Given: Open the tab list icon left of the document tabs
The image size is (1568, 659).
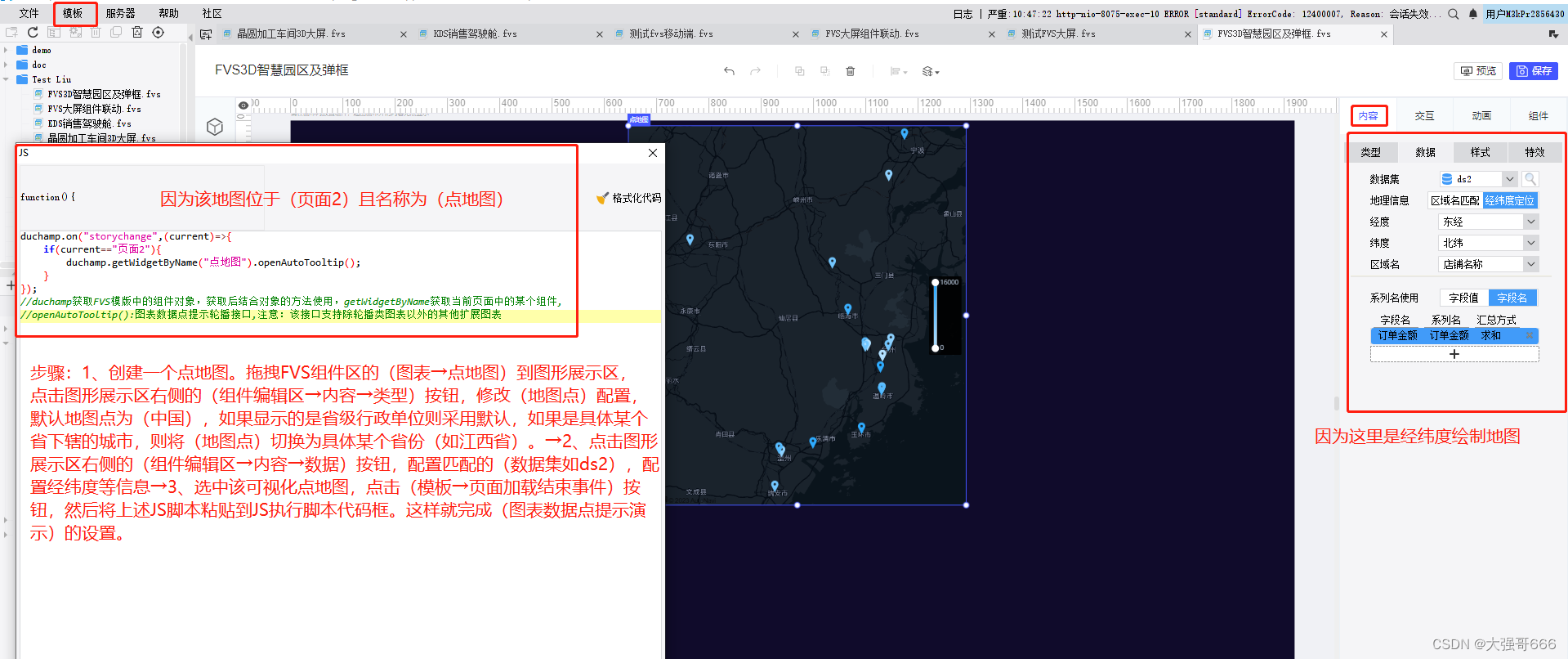Looking at the screenshot, I should tap(206, 34).
